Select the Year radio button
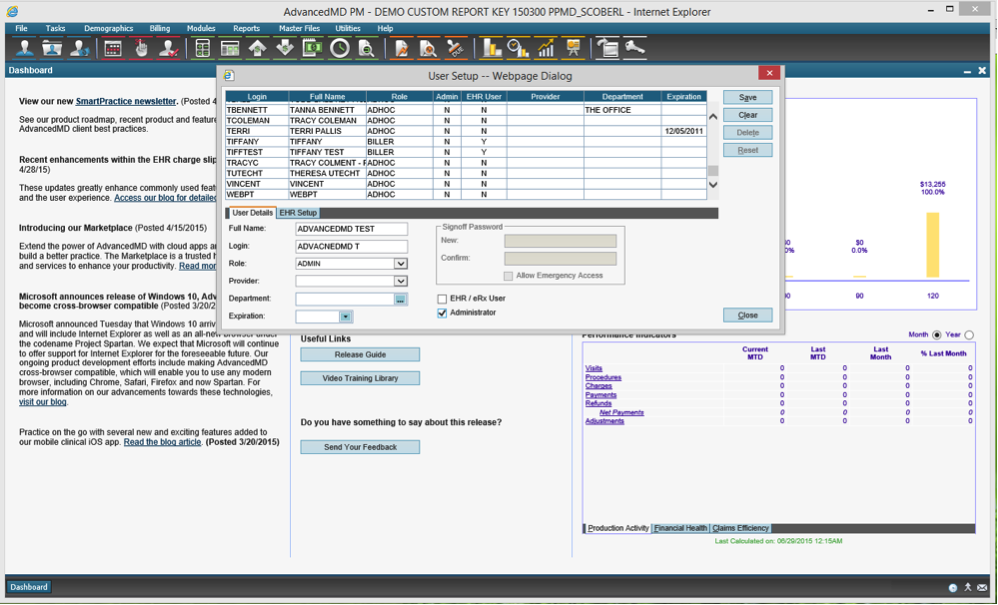The height and width of the screenshot is (605, 998). tap(969, 335)
